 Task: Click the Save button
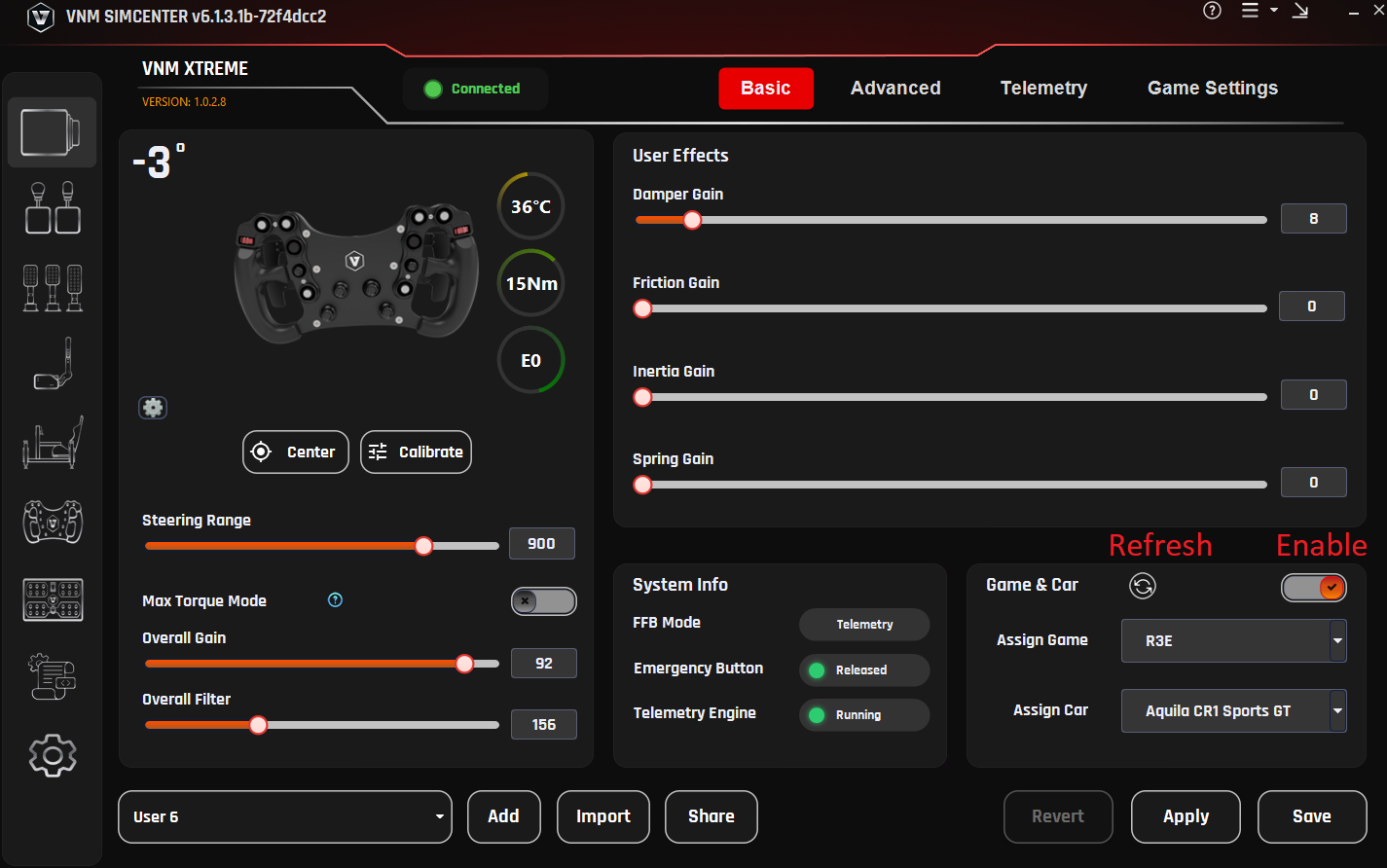(x=1312, y=816)
